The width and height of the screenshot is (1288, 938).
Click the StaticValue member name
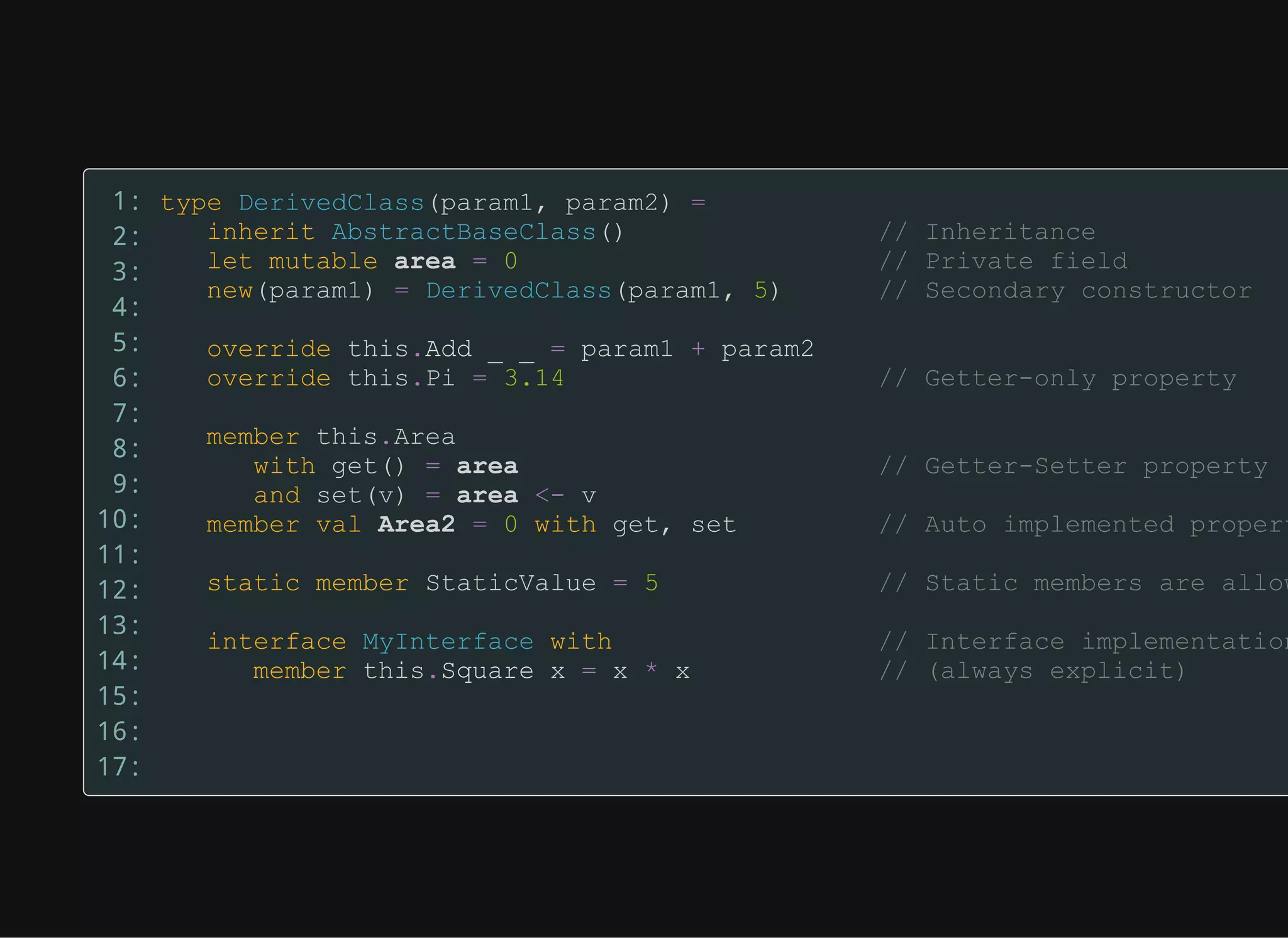[511, 583]
